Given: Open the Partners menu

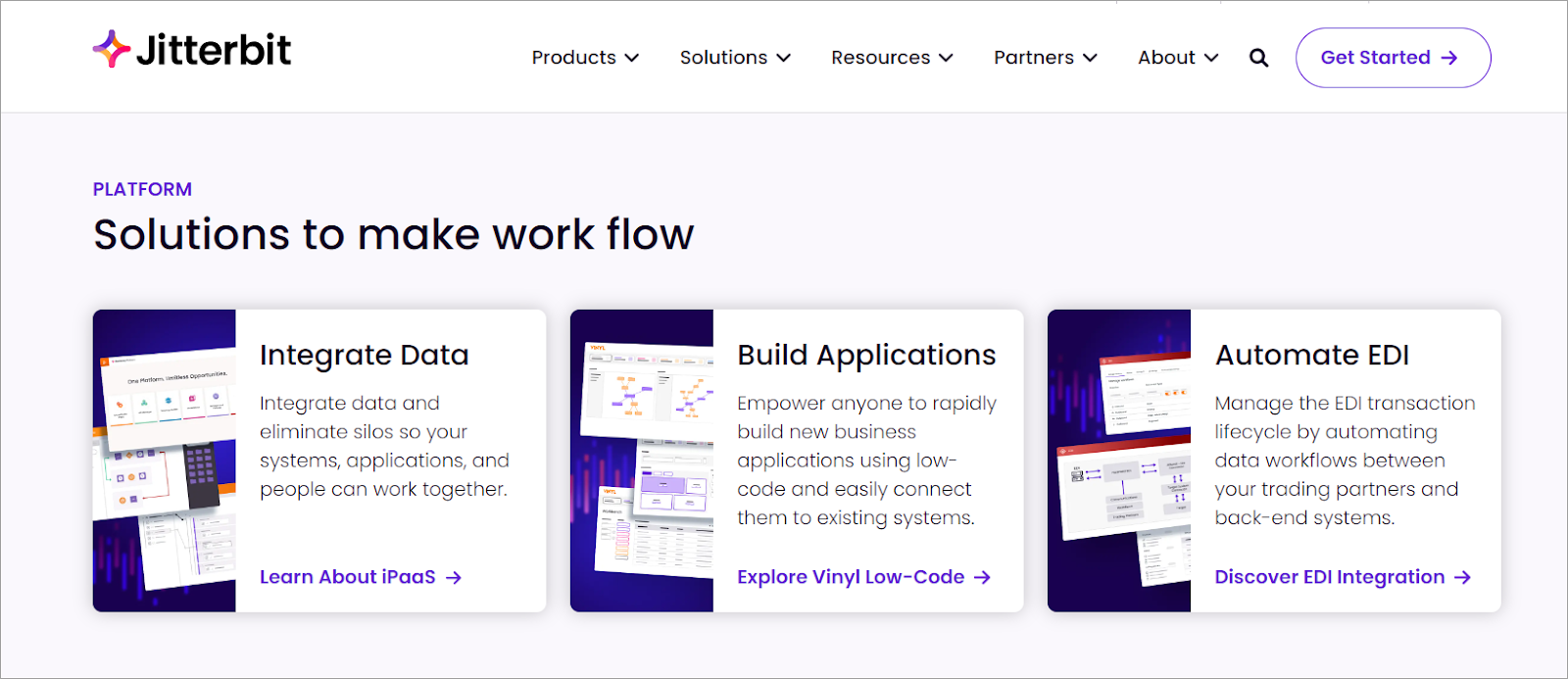Looking at the screenshot, I should (x=1045, y=58).
